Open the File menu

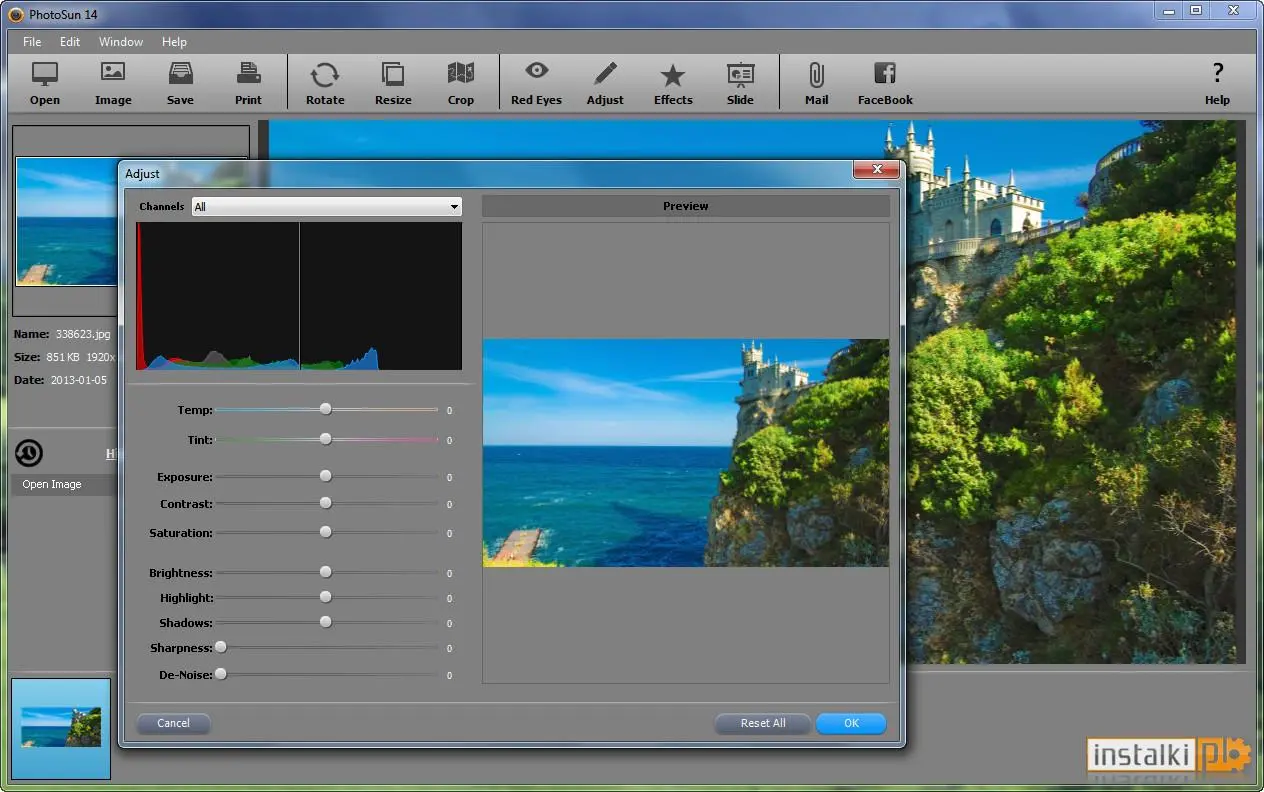(x=32, y=42)
